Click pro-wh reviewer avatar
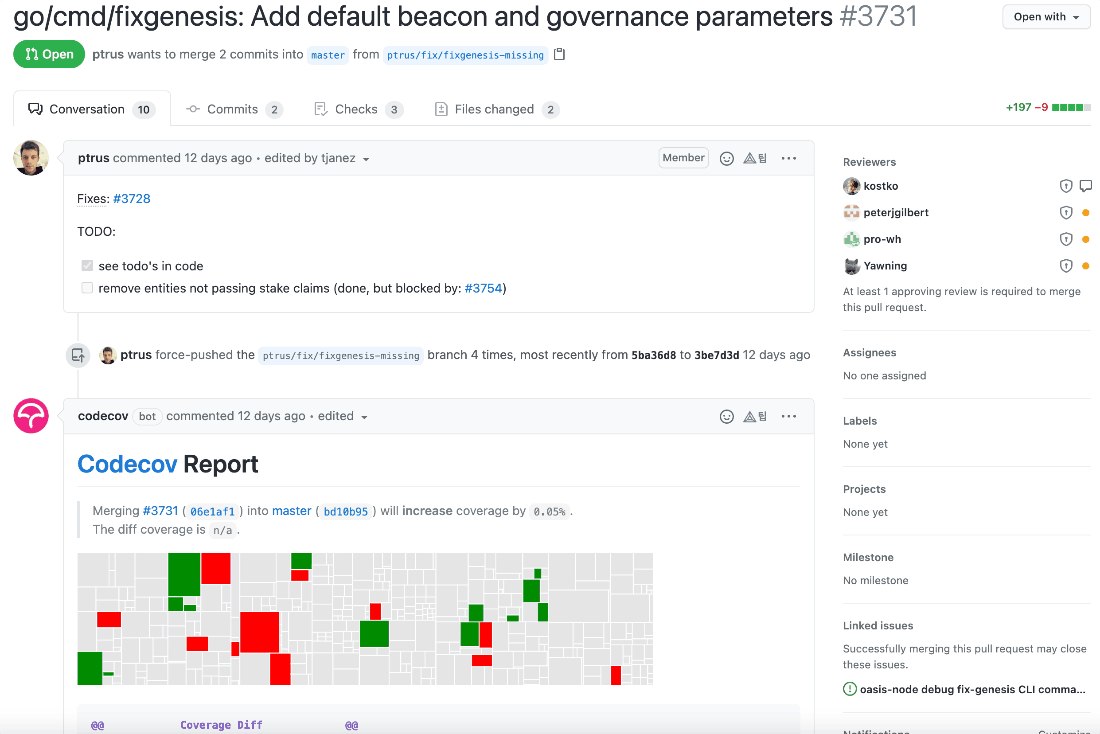 click(x=852, y=239)
